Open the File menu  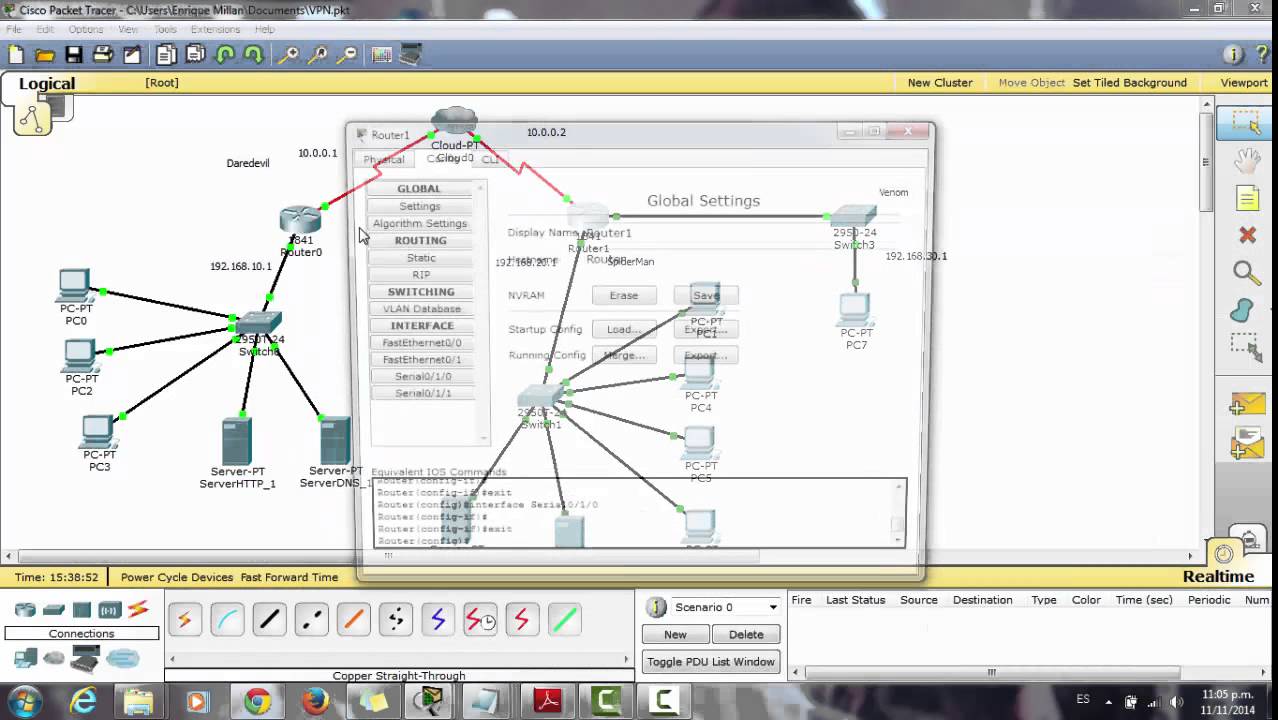tap(14, 29)
